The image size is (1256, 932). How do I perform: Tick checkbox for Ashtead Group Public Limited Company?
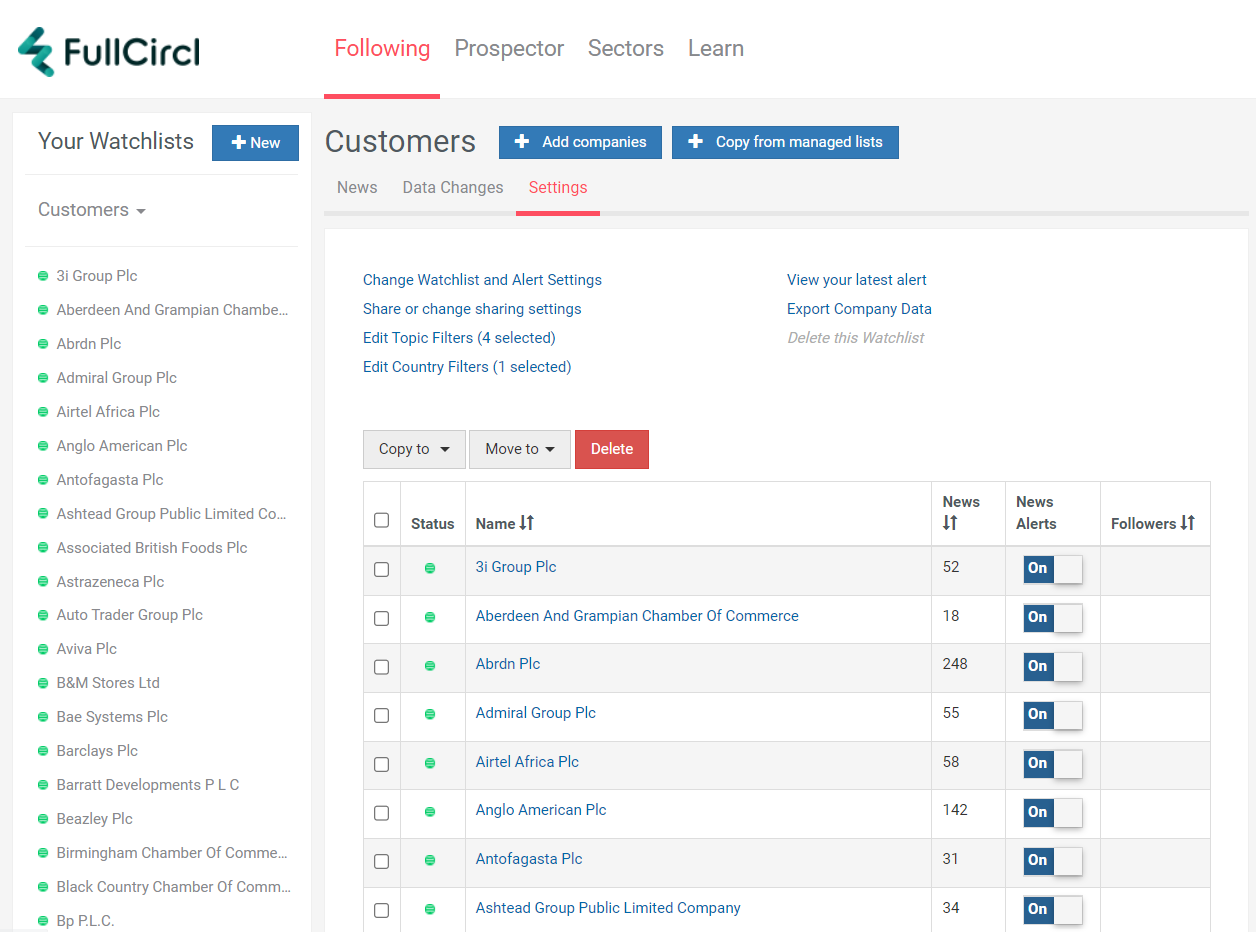(381, 910)
